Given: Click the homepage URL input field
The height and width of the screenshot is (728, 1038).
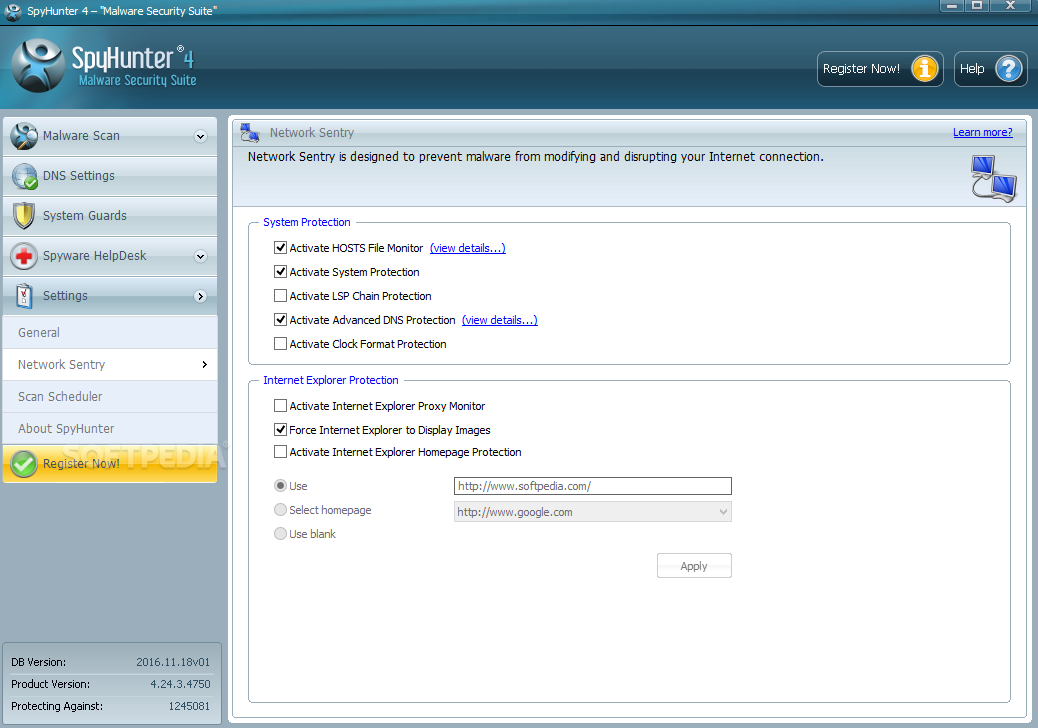Looking at the screenshot, I should tap(592, 486).
